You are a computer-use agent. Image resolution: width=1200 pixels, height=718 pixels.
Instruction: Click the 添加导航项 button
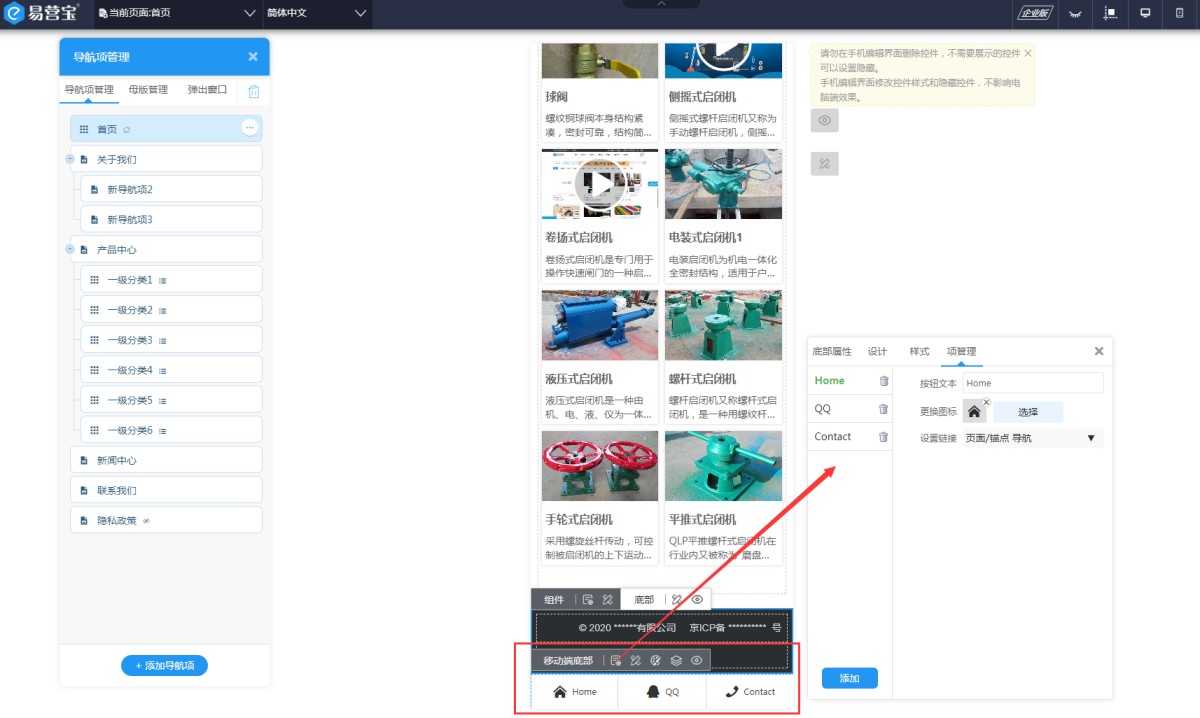tap(164, 666)
